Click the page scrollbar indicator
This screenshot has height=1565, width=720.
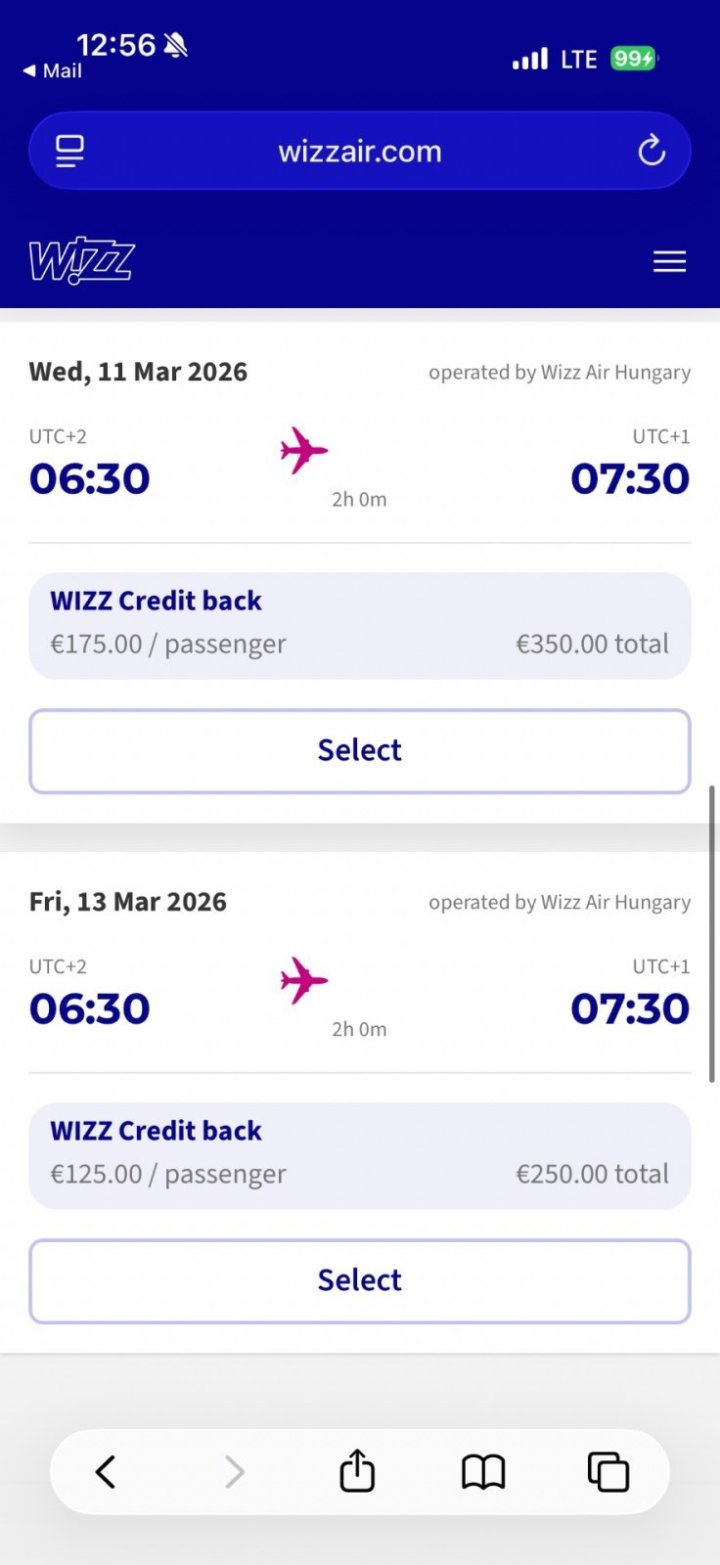pos(712,933)
